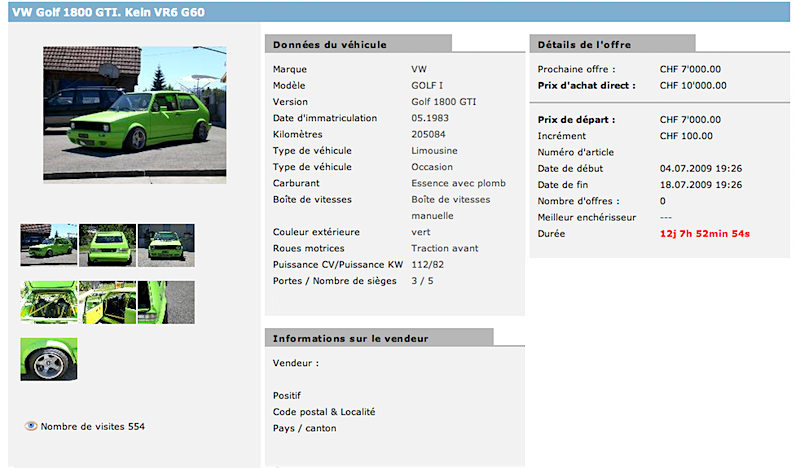The height and width of the screenshot is (468, 800).
Task: Click the eye icon beside visit count
Action: click(x=31, y=426)
